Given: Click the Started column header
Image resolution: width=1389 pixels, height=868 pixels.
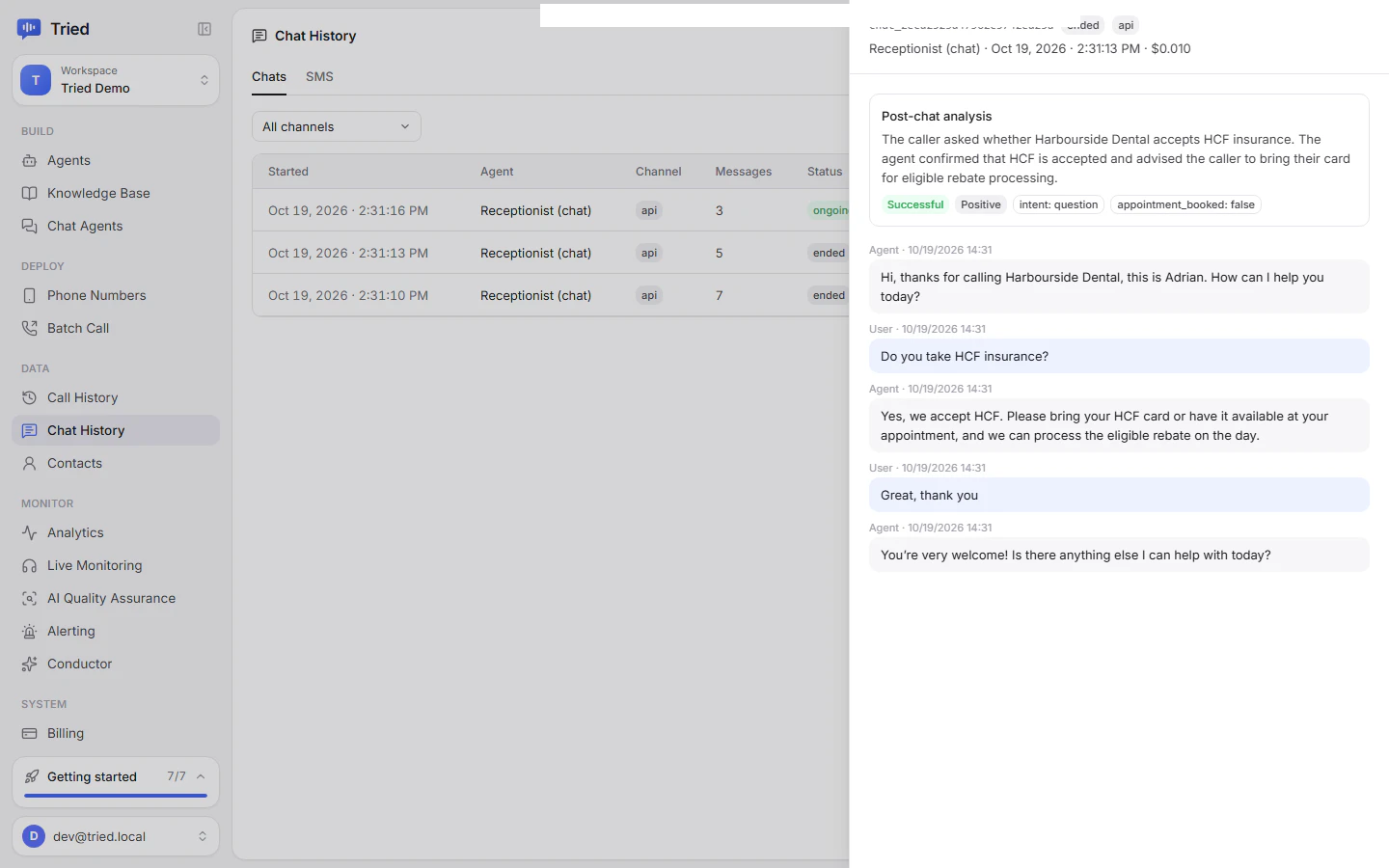Looking at the screenshot, I should pyautogui.click(x=288, y=172).
